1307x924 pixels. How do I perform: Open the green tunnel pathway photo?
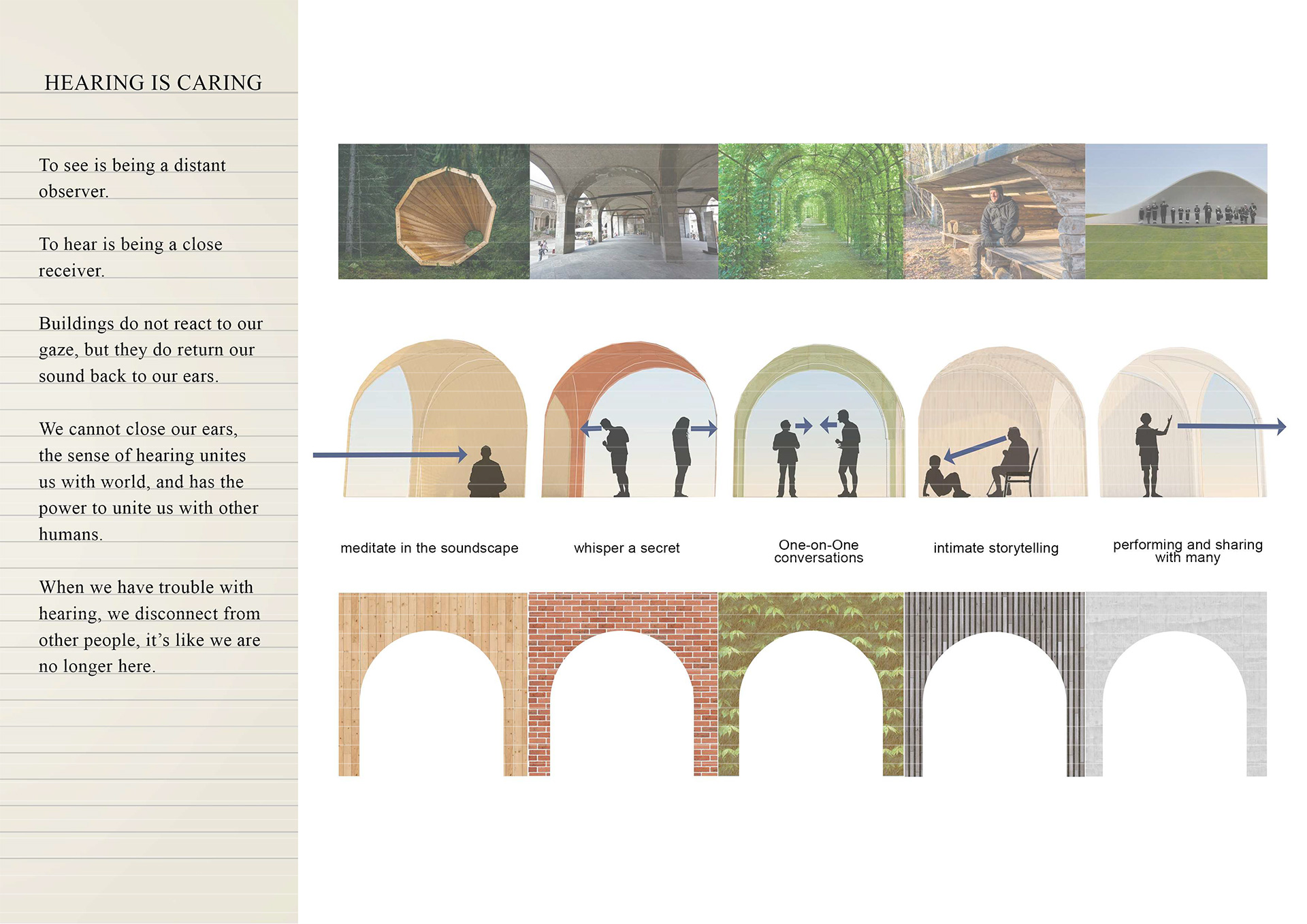(811, 211)
